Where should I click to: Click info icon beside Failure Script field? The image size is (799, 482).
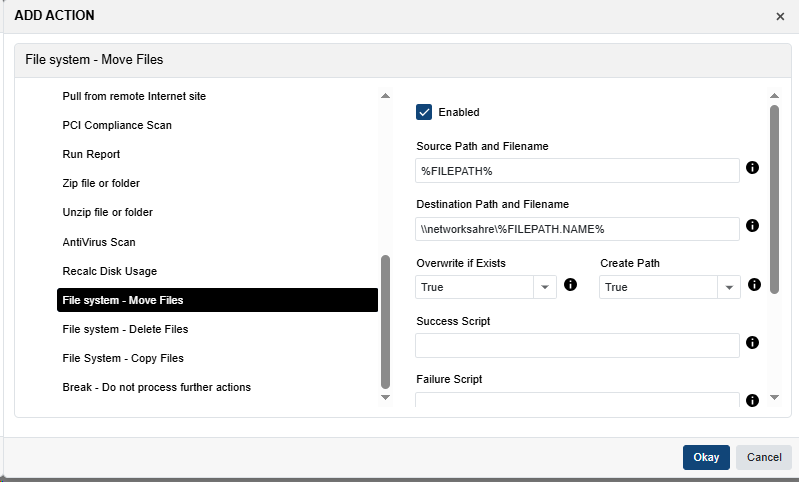pyautogui.click(x=753, y=400)
